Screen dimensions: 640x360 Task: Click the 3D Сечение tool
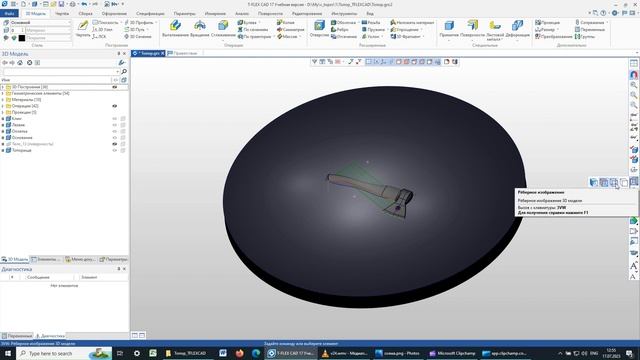[138, 36]
